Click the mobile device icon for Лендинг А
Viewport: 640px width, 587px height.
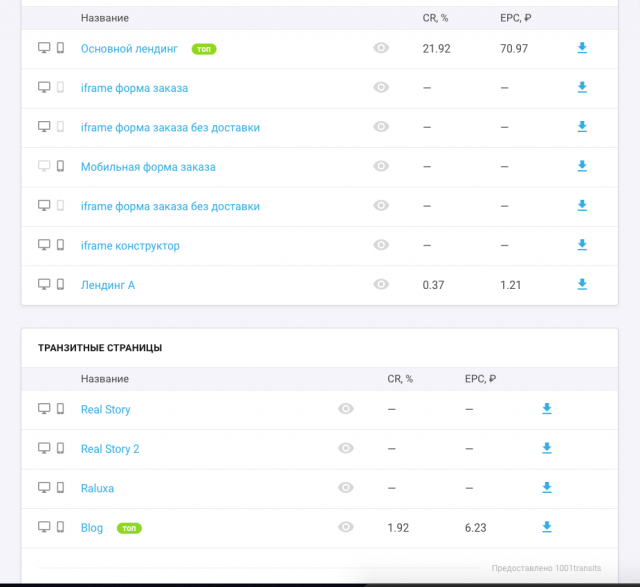pos(60,284)
